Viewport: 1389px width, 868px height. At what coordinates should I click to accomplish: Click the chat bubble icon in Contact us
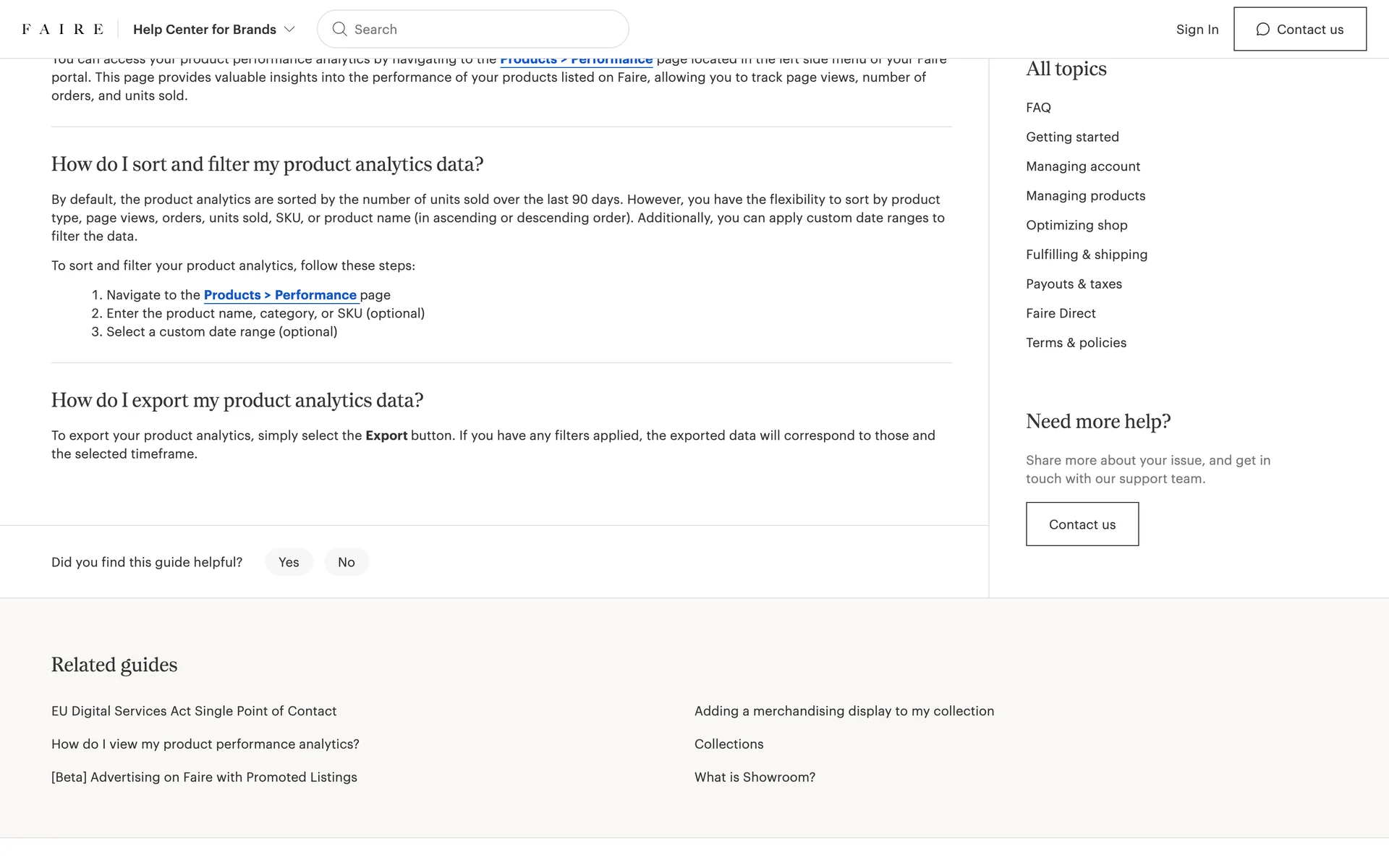(x=1262, y=29)
